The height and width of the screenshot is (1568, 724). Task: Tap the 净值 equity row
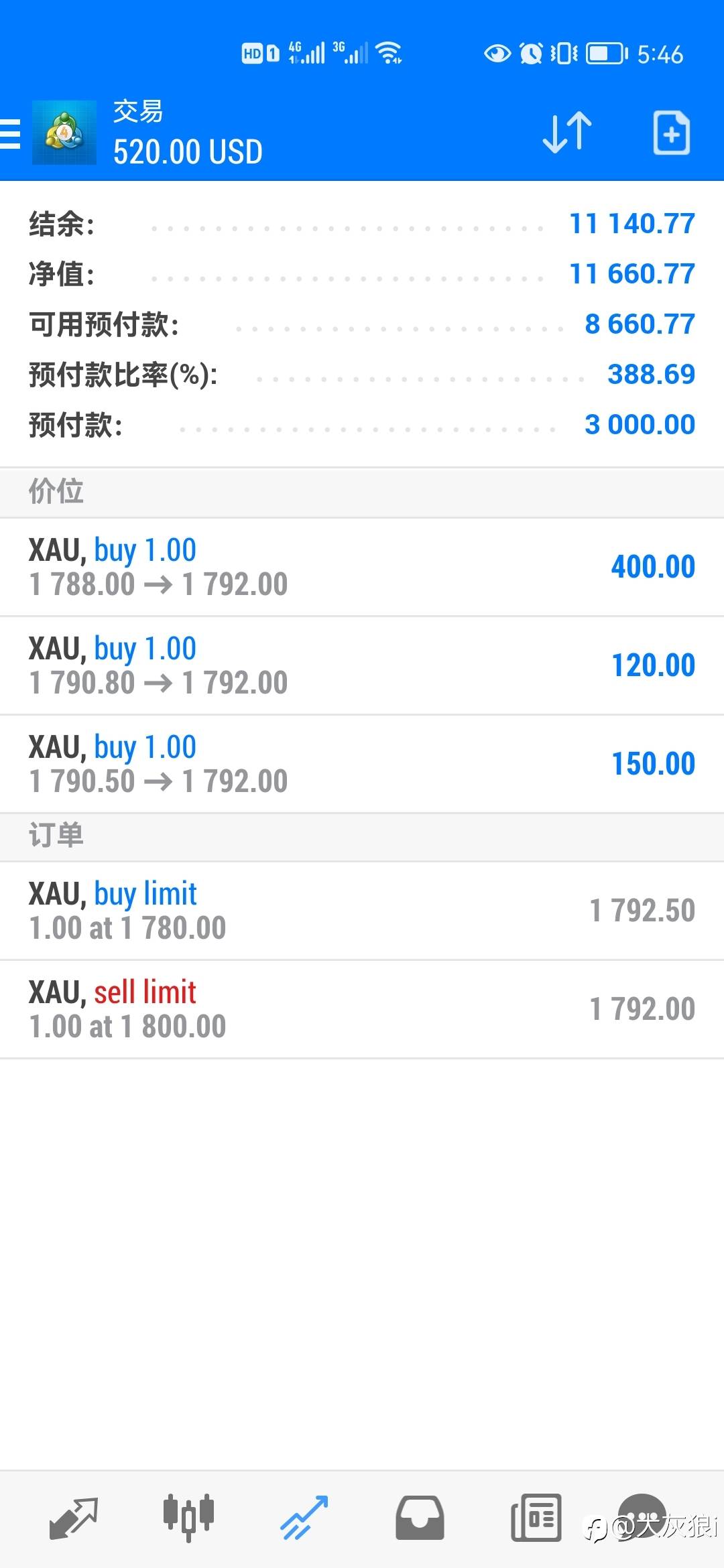tap(362, 274)
